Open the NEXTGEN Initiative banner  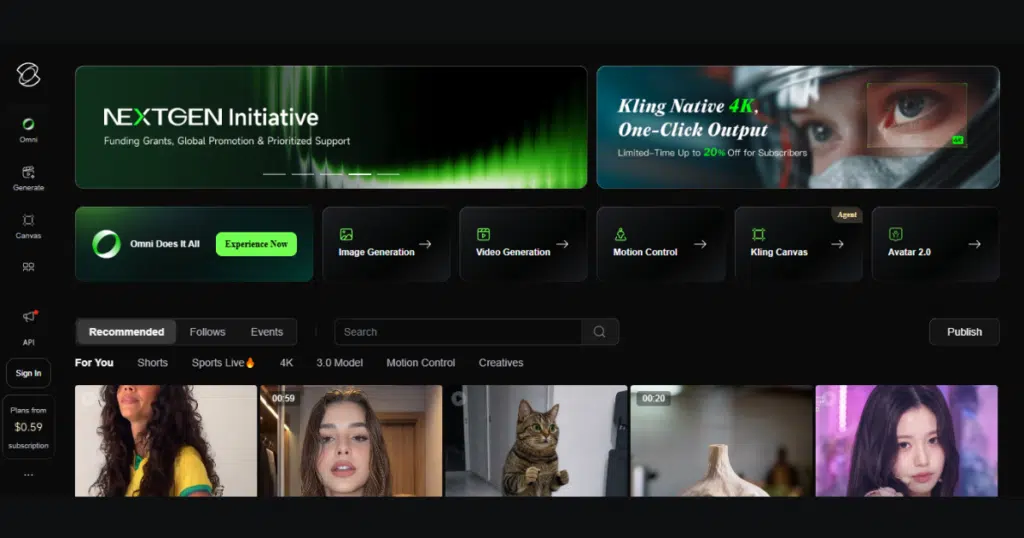pos(331,127)
